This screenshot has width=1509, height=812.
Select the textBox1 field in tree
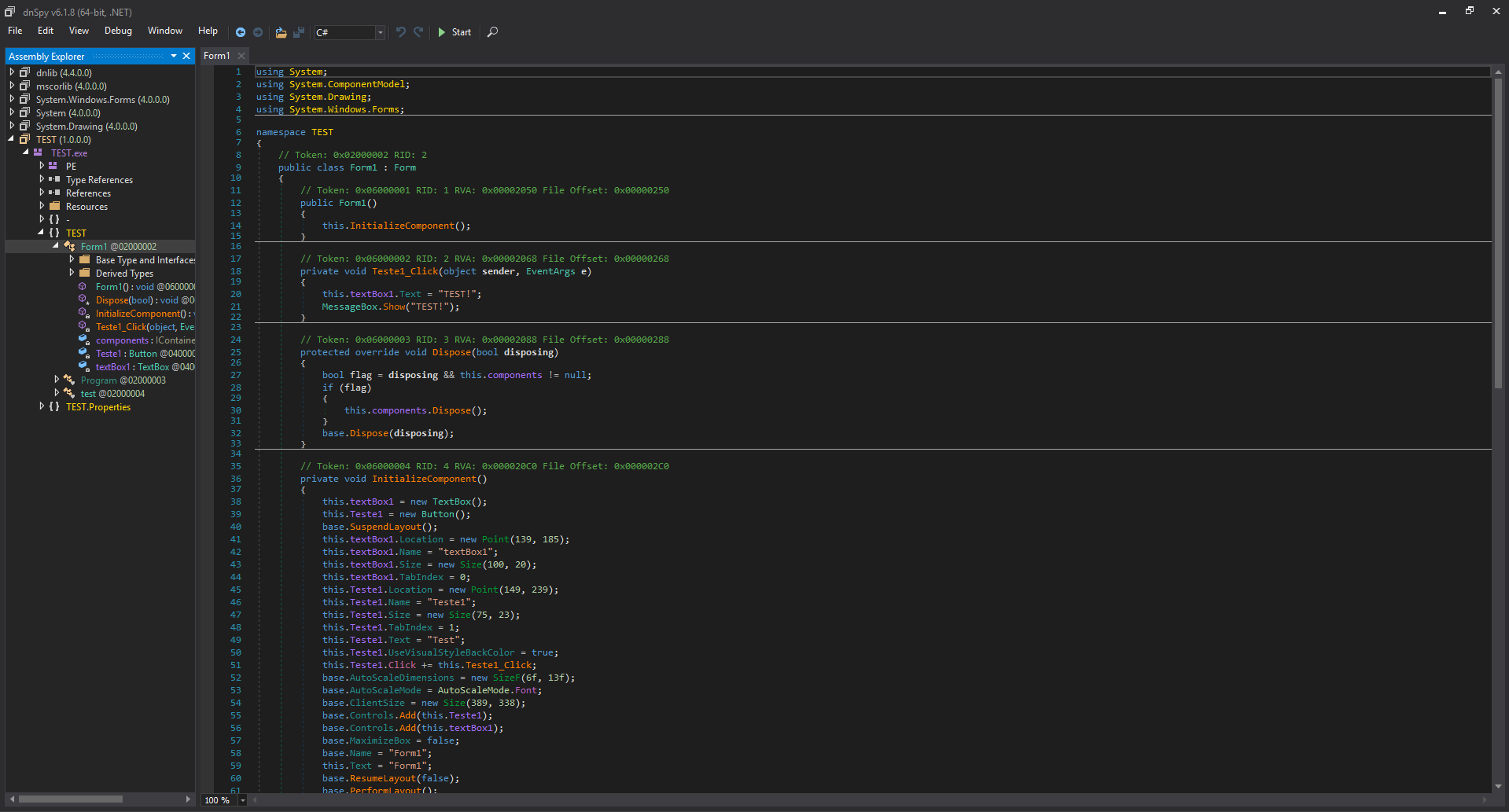112,367
